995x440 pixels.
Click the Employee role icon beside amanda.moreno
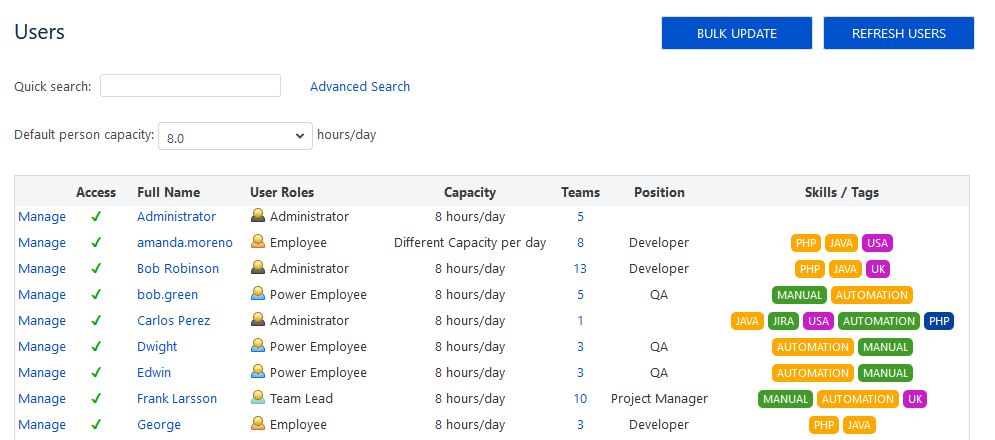(258, 242)
